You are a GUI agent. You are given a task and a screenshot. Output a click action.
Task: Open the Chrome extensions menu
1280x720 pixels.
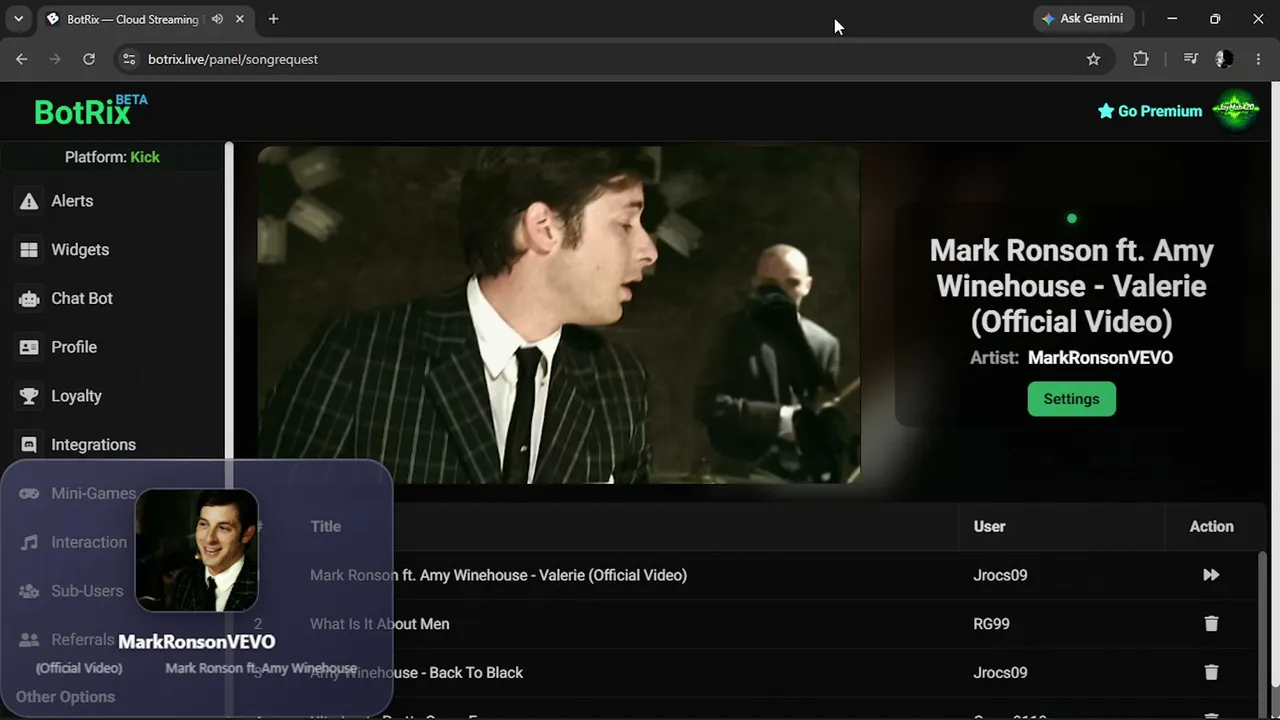pos(1141,59)
